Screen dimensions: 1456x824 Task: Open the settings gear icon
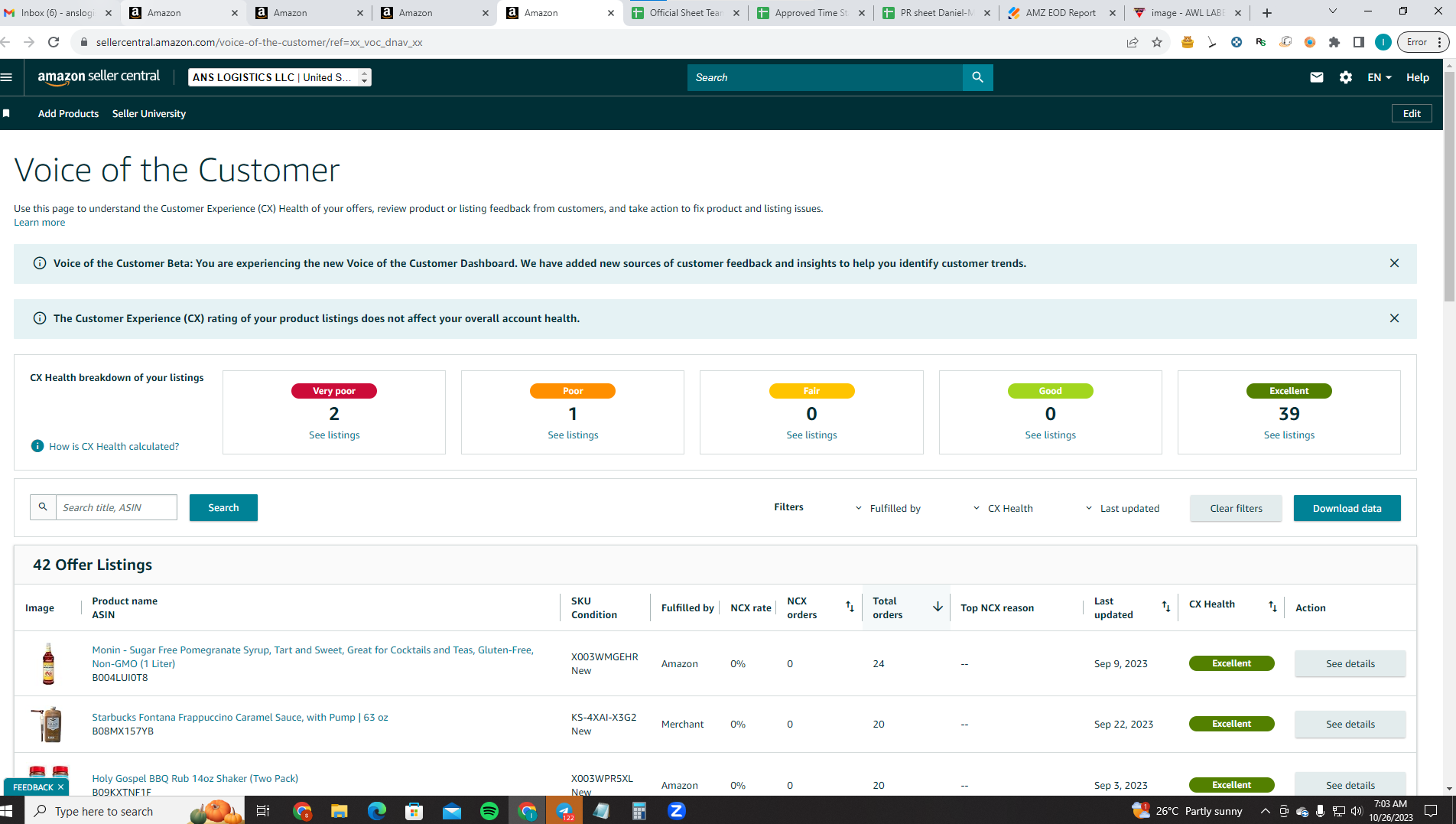(x=1346, y=77)
